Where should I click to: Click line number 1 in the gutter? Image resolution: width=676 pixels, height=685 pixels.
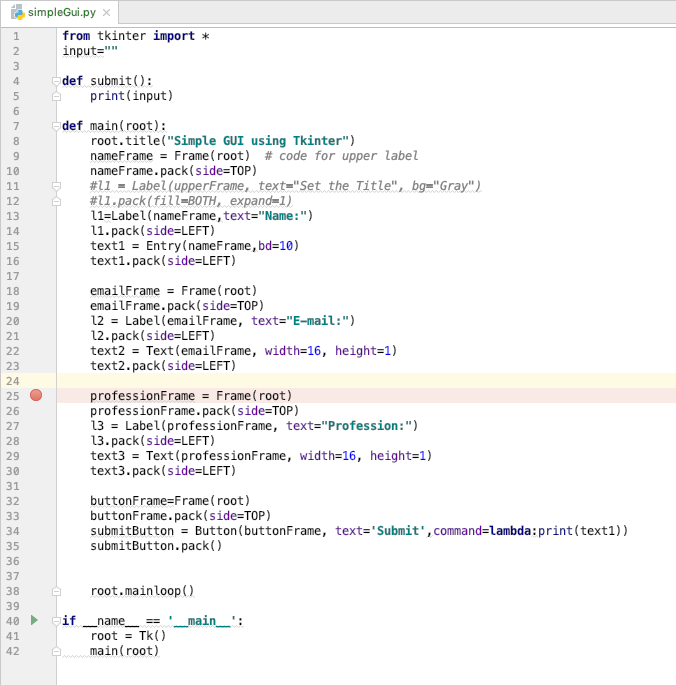(x=16, y=36)
